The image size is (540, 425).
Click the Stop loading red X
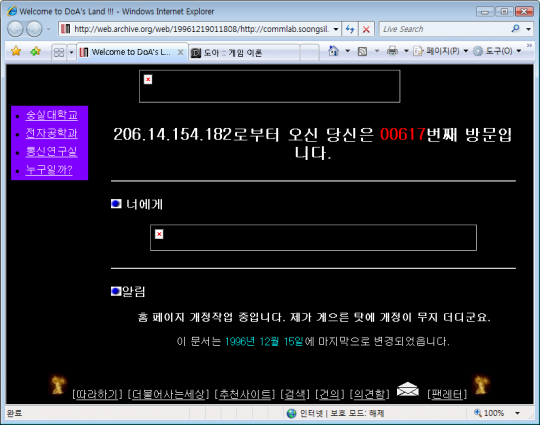pos(366,29)
